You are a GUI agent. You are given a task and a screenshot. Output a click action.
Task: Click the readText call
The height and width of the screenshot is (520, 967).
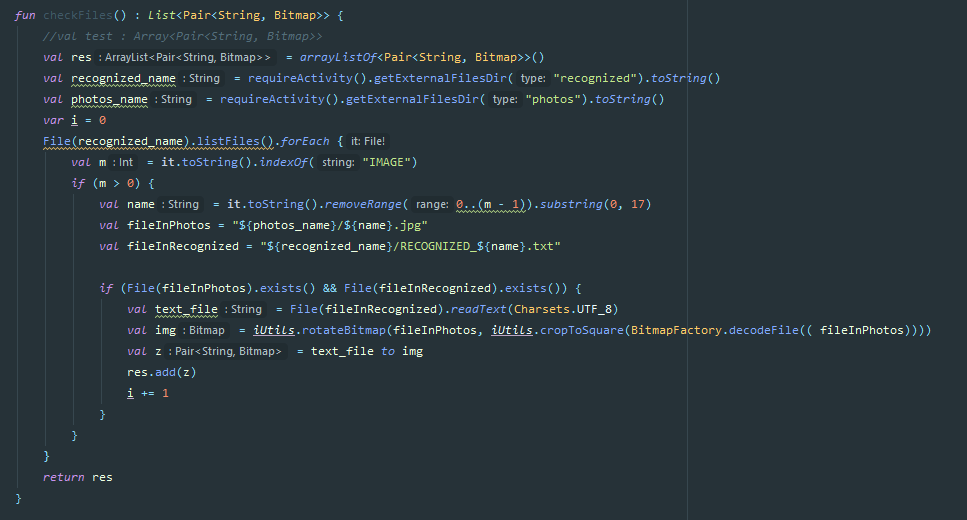(x=478, y=309)
